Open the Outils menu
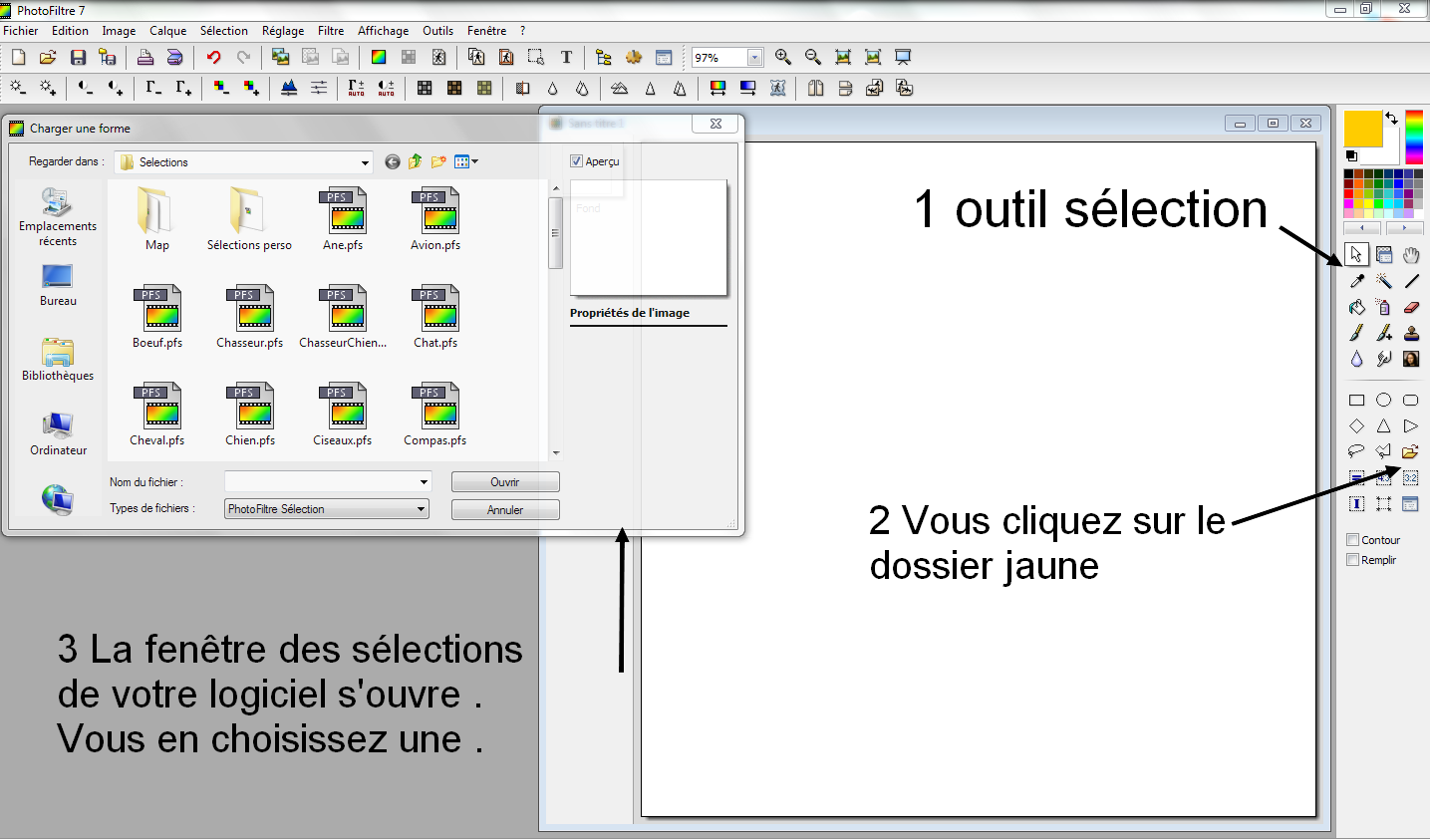Viewport: 1430px width, 840px height. point(437,31)
